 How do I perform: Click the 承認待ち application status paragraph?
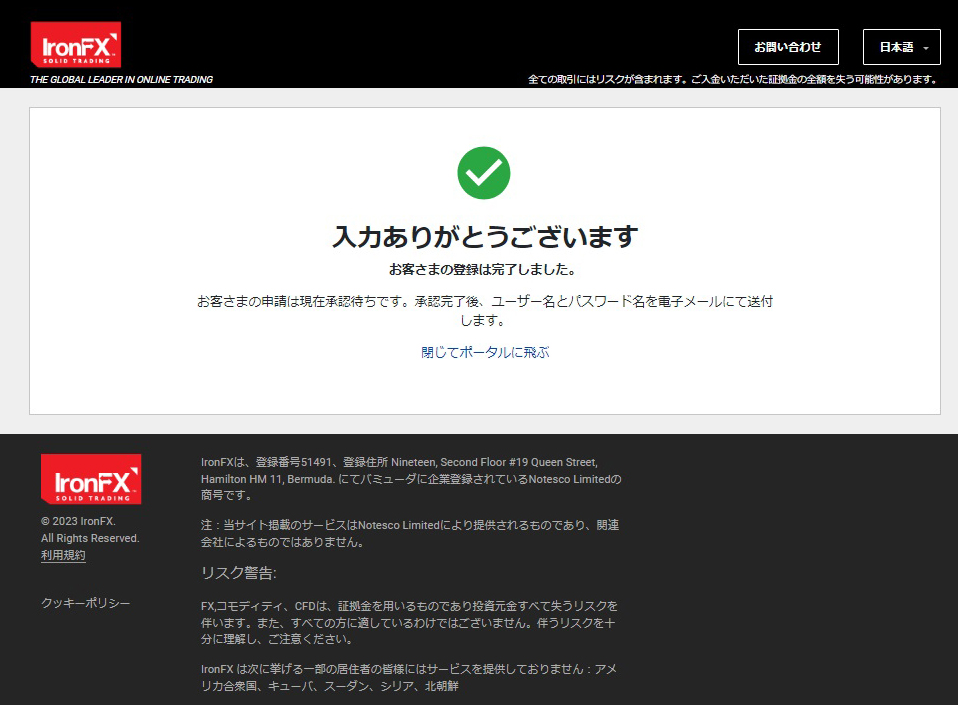[484, 310]
